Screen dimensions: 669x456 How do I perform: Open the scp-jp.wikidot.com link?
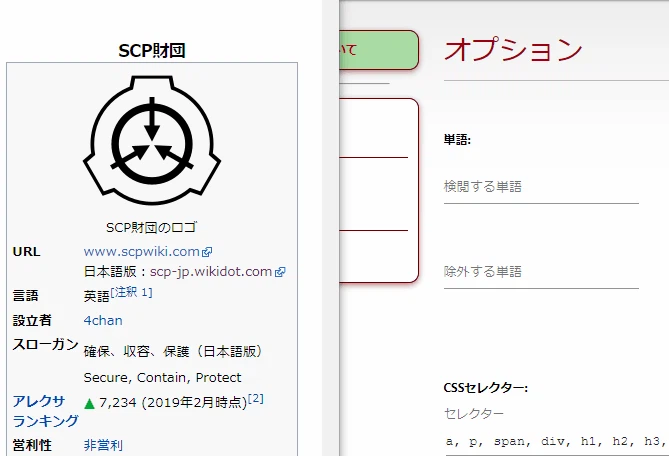(211, 272)
